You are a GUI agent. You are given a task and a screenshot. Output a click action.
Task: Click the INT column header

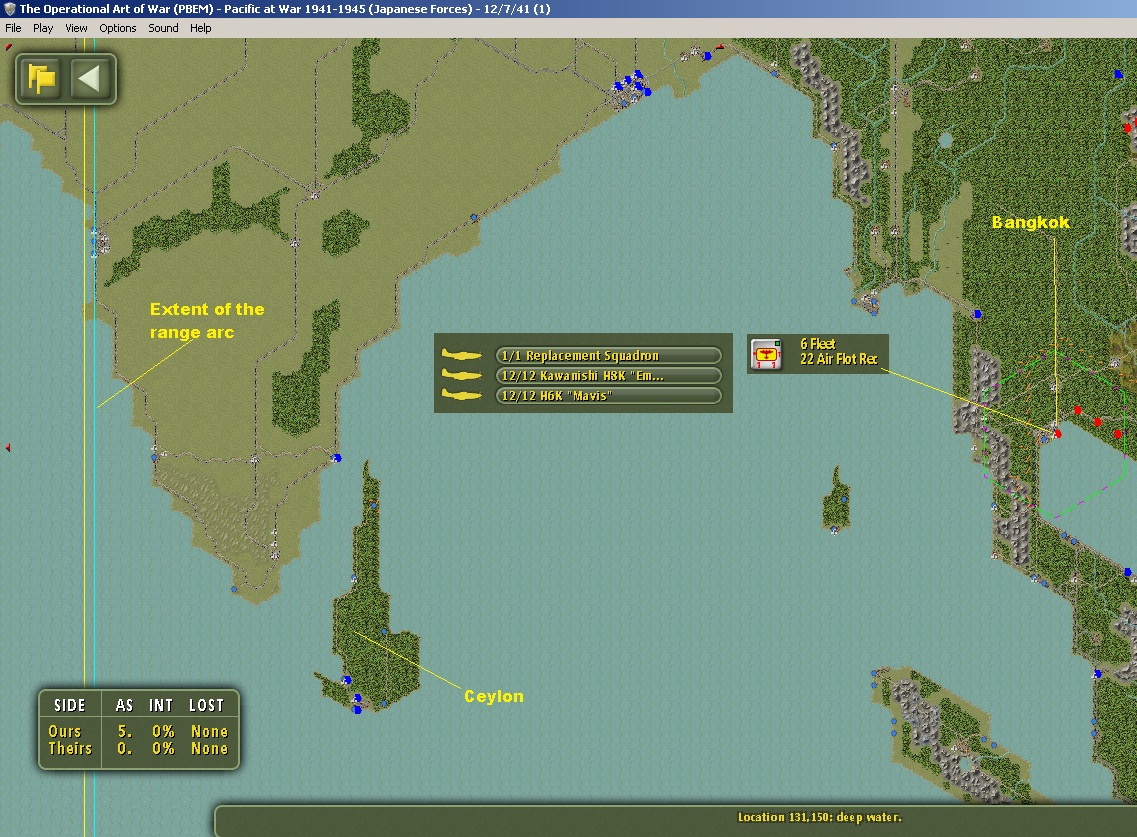[161, 705]
